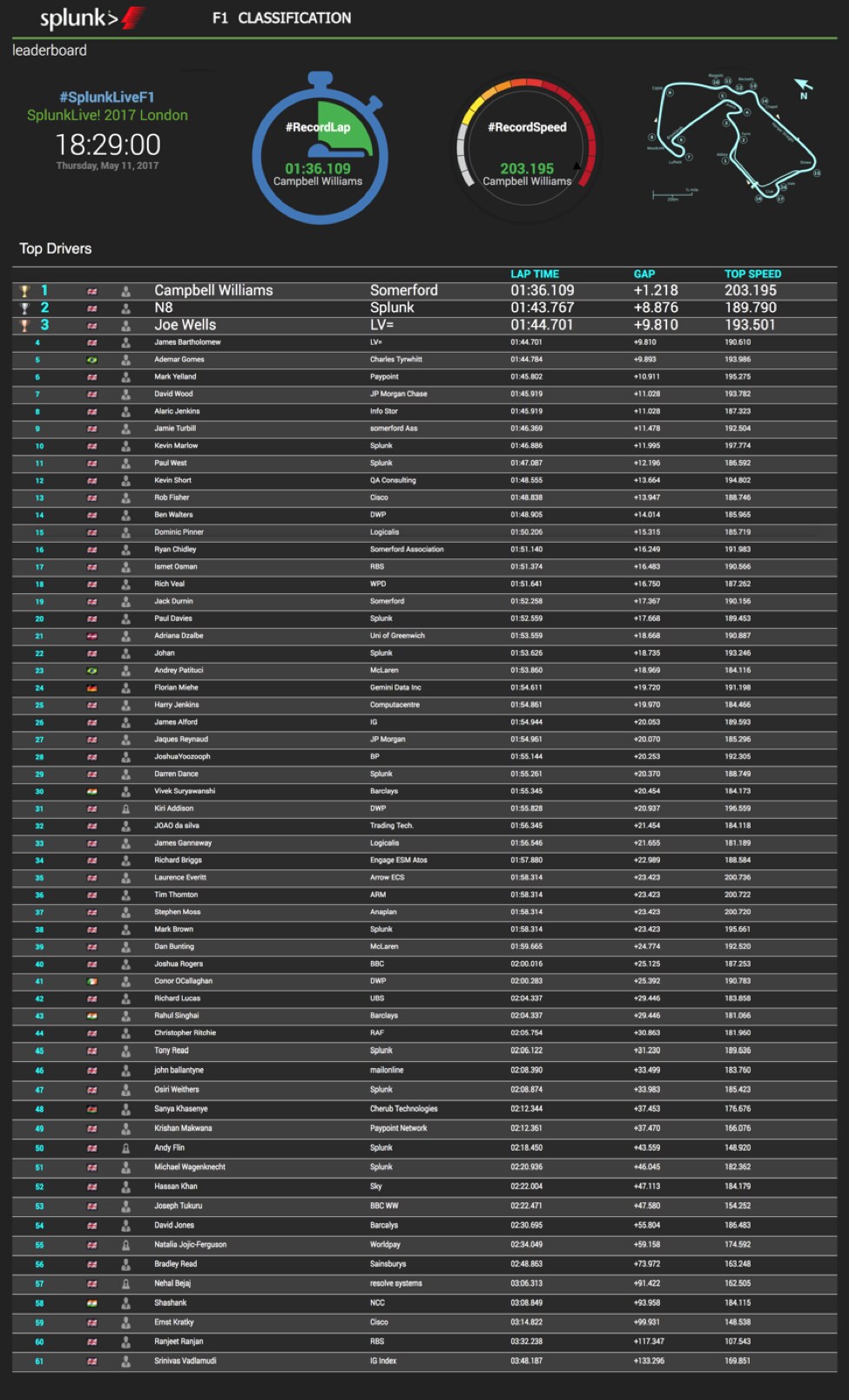The image size is (849, 1400).
Task: Click the flag icon in Sanya Khasenye row
Action: coord(92,1109)
